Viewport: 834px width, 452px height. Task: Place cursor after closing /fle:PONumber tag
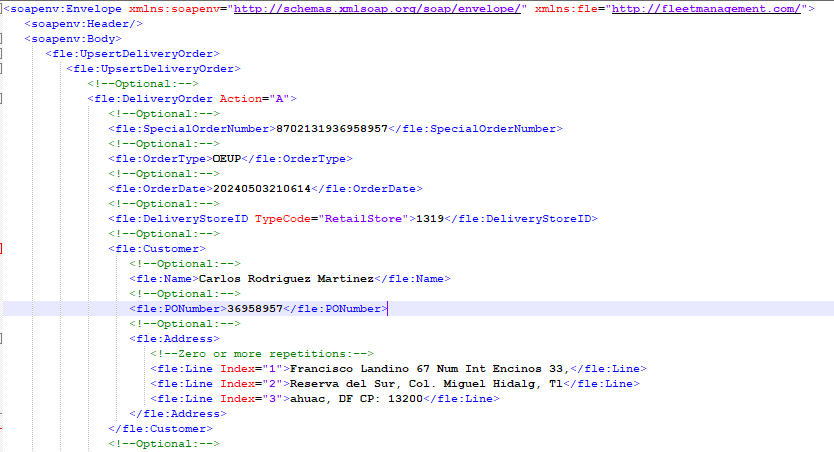tap(388, 309)
